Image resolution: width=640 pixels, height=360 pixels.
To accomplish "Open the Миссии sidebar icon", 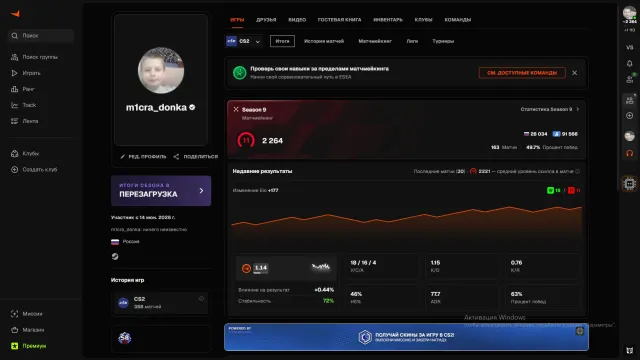I will (15, 314).
